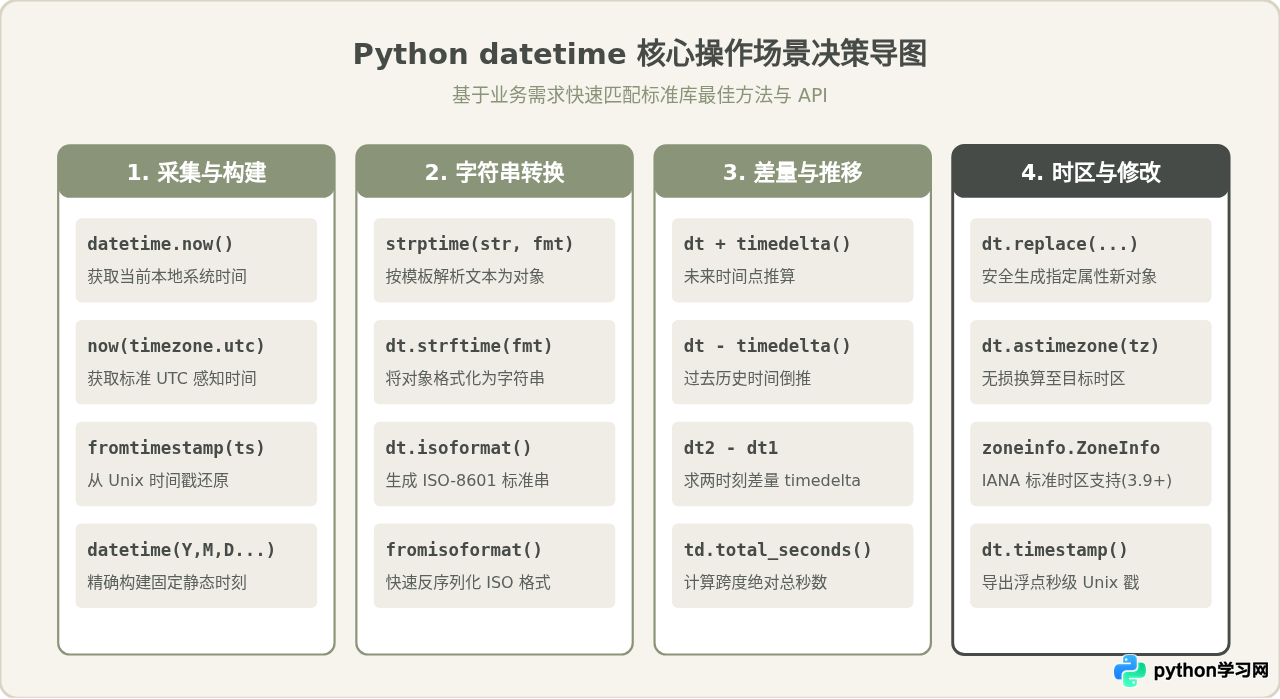Click the fromisoformat() code label
Image resolution: width=1280 pixels, height=699 pixels.
coord(464,550)
